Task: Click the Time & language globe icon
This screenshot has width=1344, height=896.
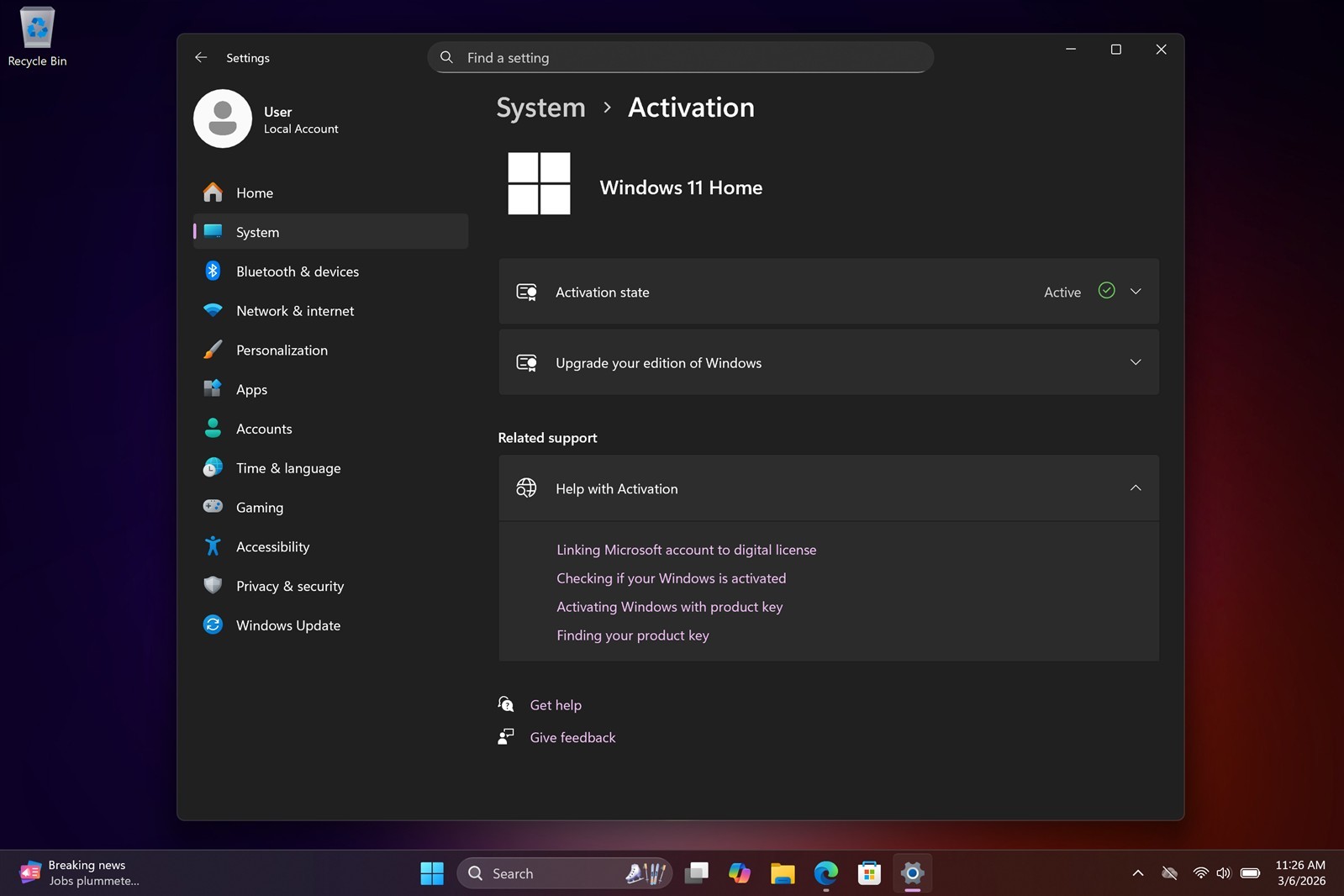Action: [213, 467]
